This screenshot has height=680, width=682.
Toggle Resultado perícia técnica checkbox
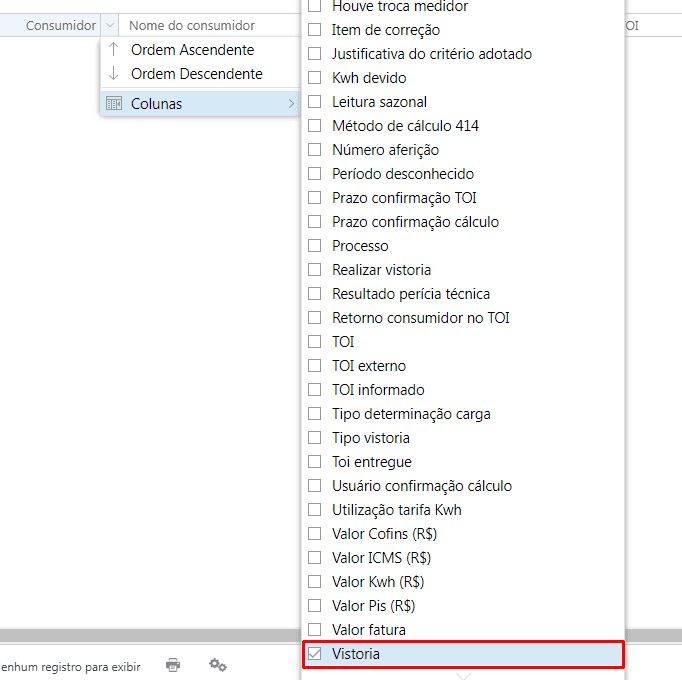click(314, 294)
